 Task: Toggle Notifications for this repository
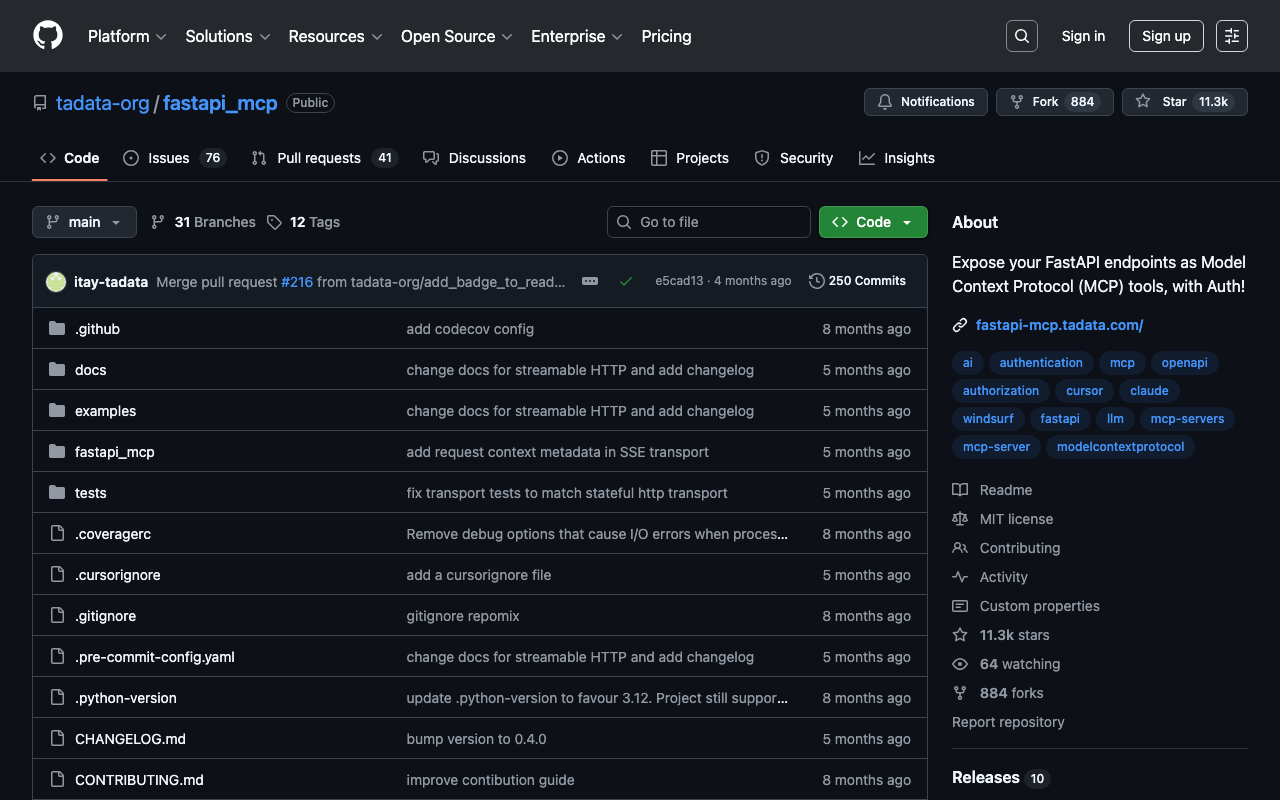coord(925,102)
